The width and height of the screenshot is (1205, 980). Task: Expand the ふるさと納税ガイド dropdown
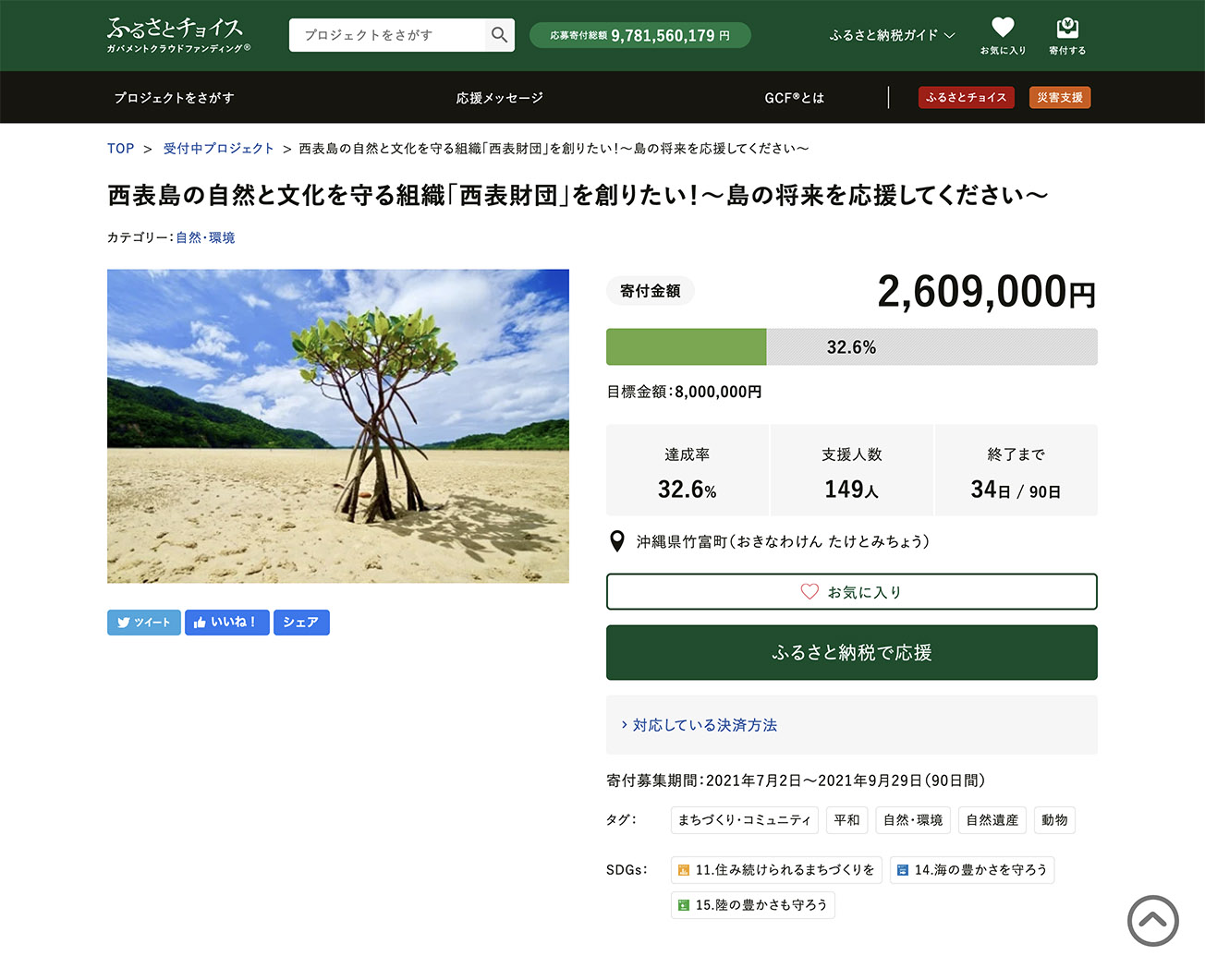[892, 35]
